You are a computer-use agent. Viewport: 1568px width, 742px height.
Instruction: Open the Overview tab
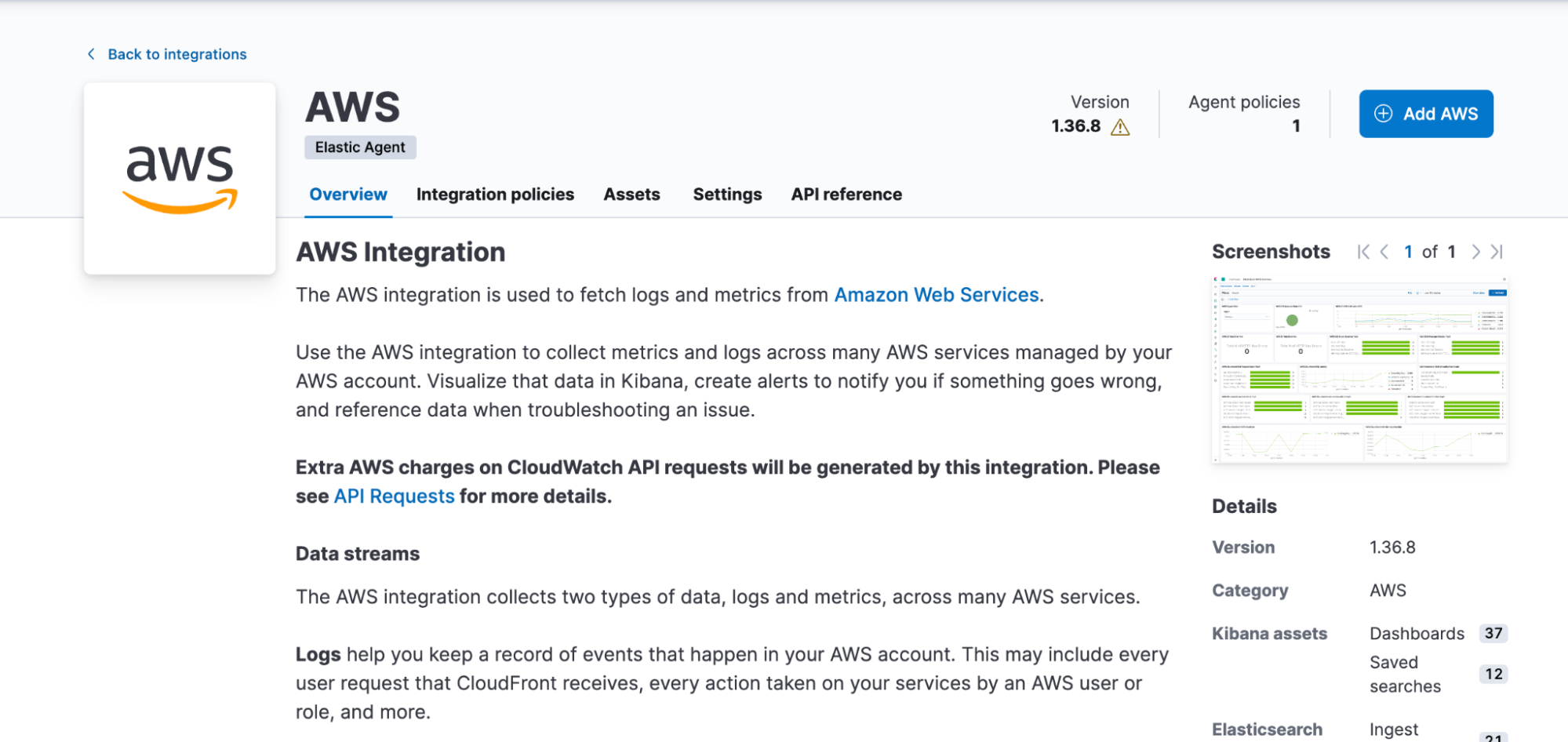348,195
